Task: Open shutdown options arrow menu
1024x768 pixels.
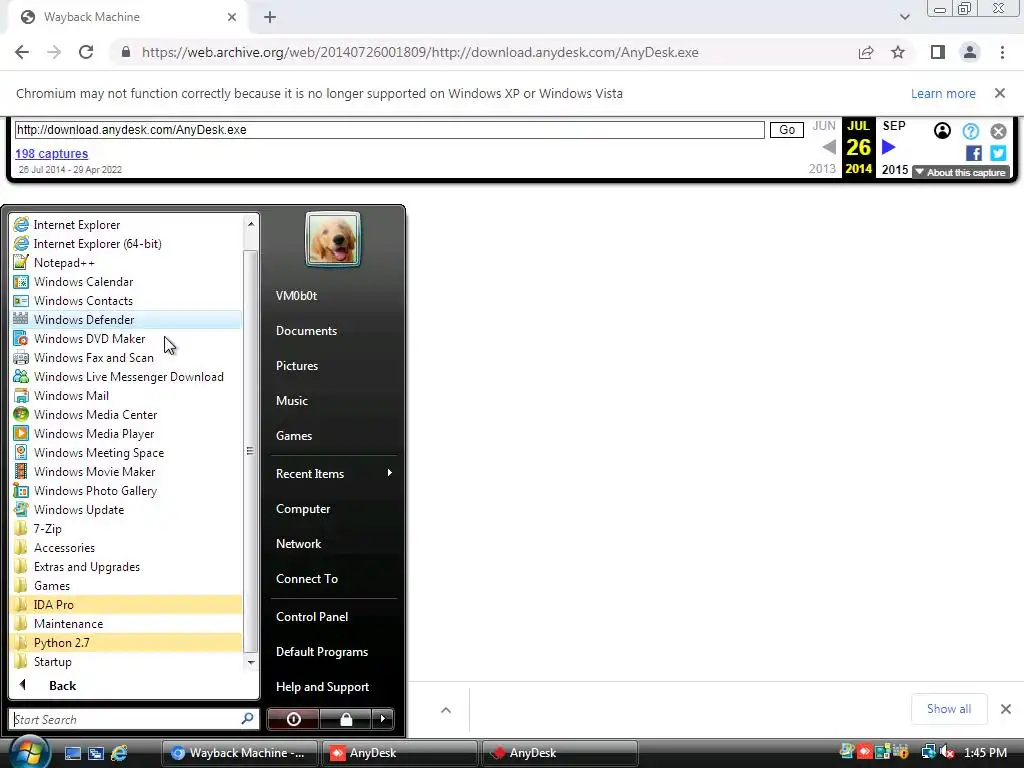Action: 383,719
